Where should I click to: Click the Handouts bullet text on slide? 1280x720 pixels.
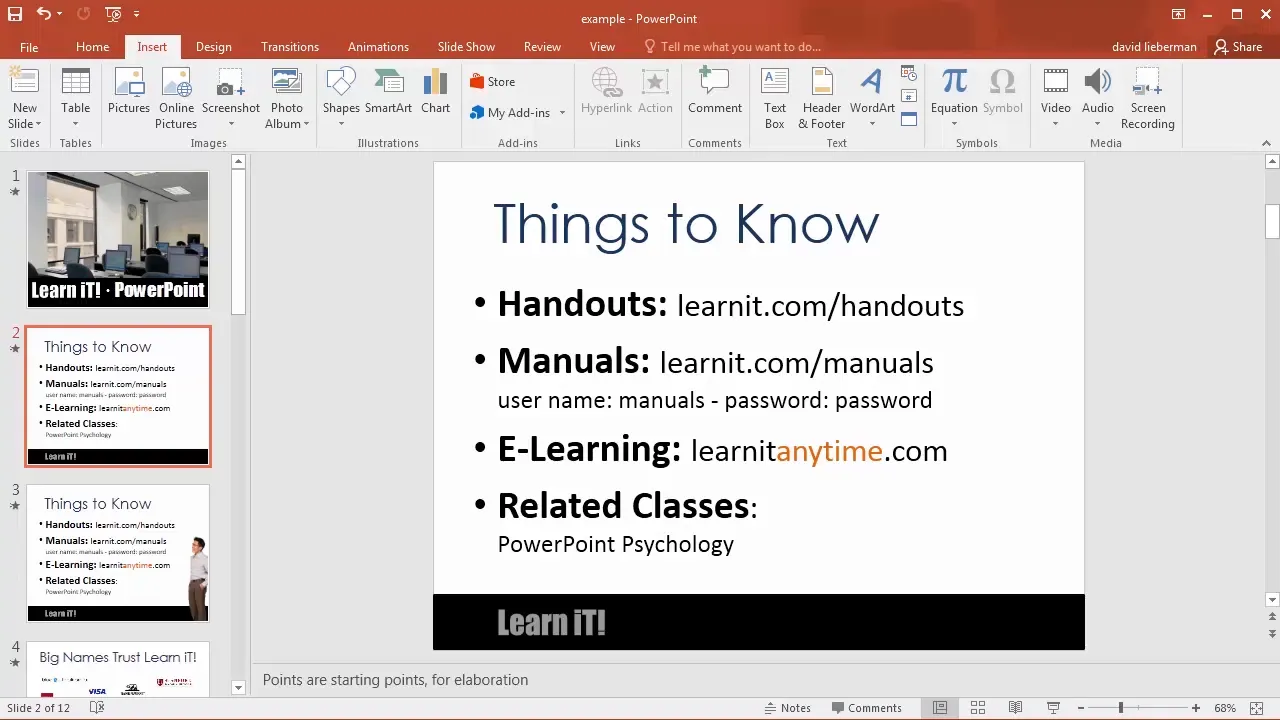[730, 304]
